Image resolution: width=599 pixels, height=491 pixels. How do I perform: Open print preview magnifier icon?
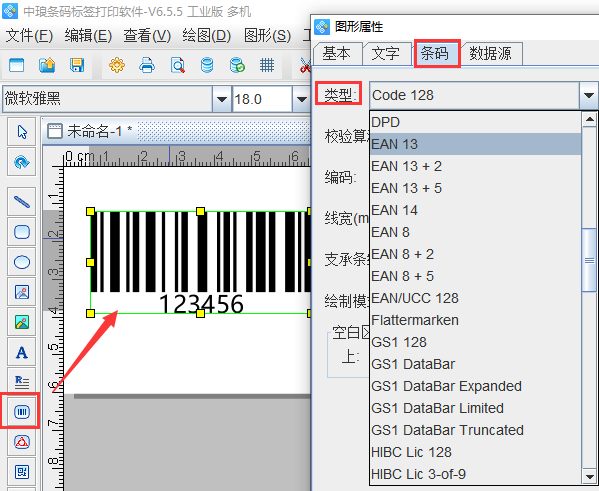[178, 65]
